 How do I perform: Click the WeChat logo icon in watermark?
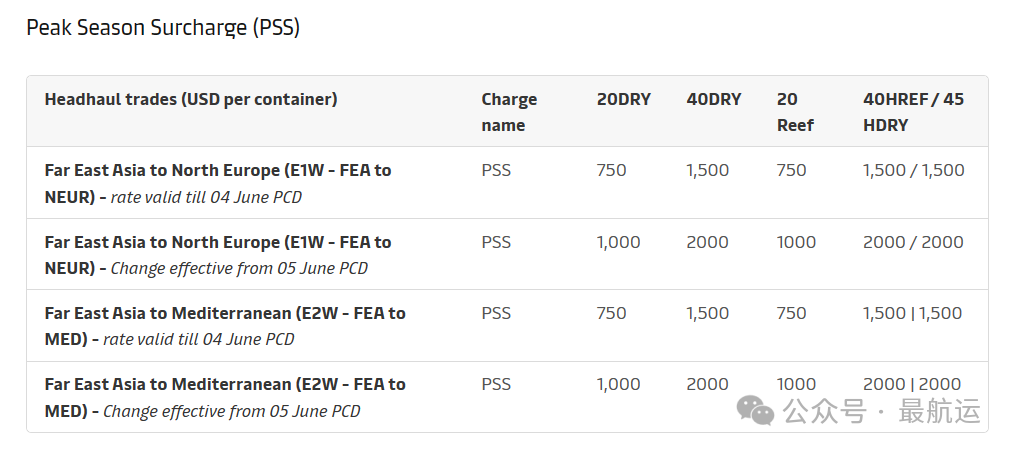(756, 411)
